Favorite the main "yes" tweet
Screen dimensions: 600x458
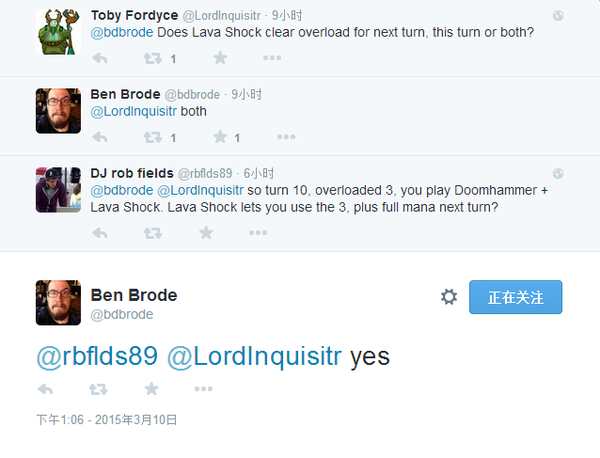click(x=151, y=389)
